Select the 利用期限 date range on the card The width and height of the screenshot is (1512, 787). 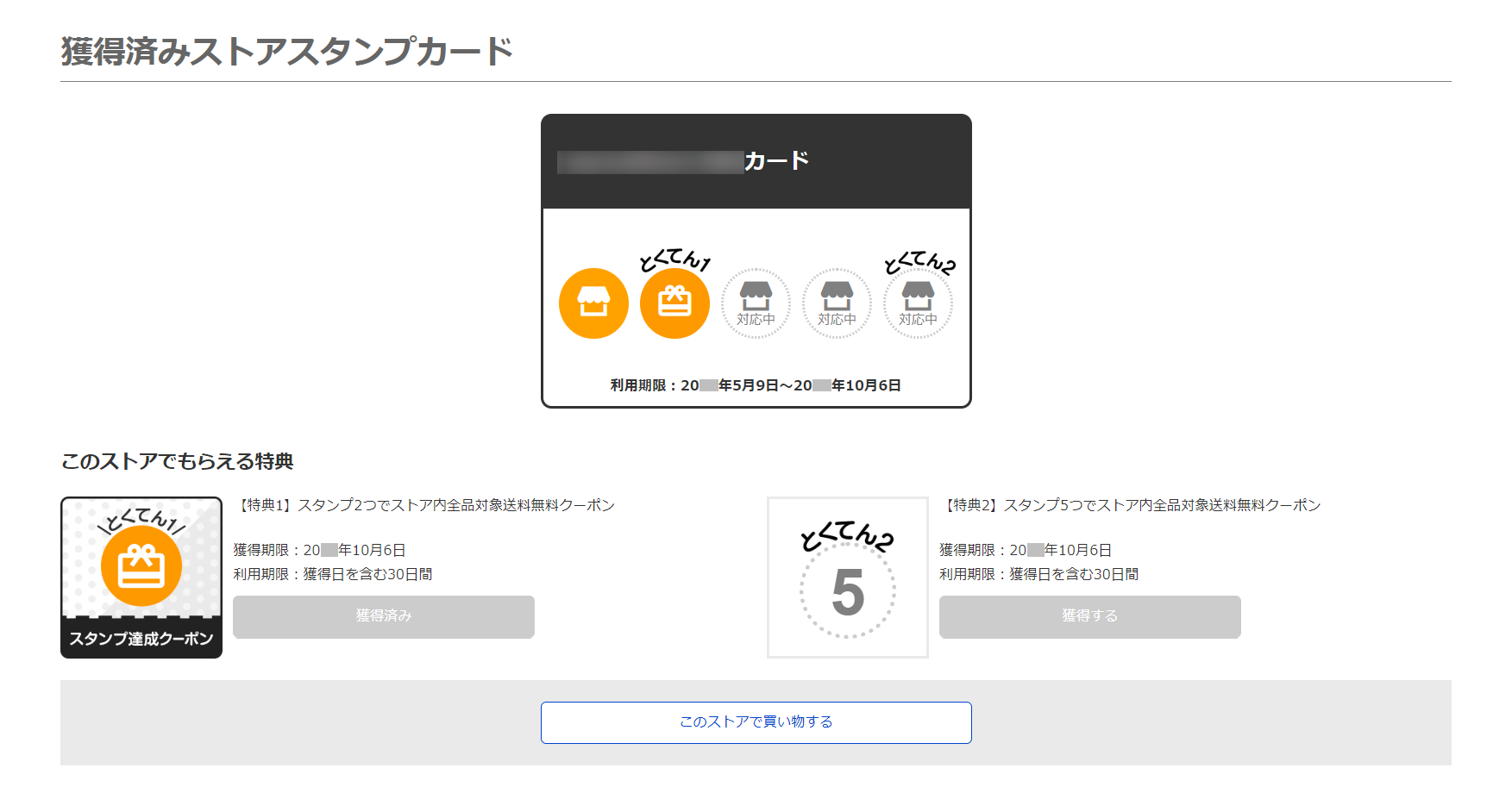[756, 385]
